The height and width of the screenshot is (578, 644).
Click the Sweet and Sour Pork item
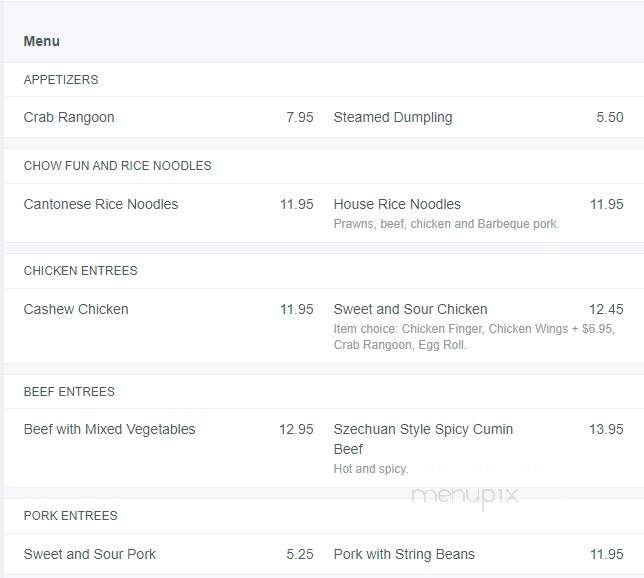click(x=90, y=554)
